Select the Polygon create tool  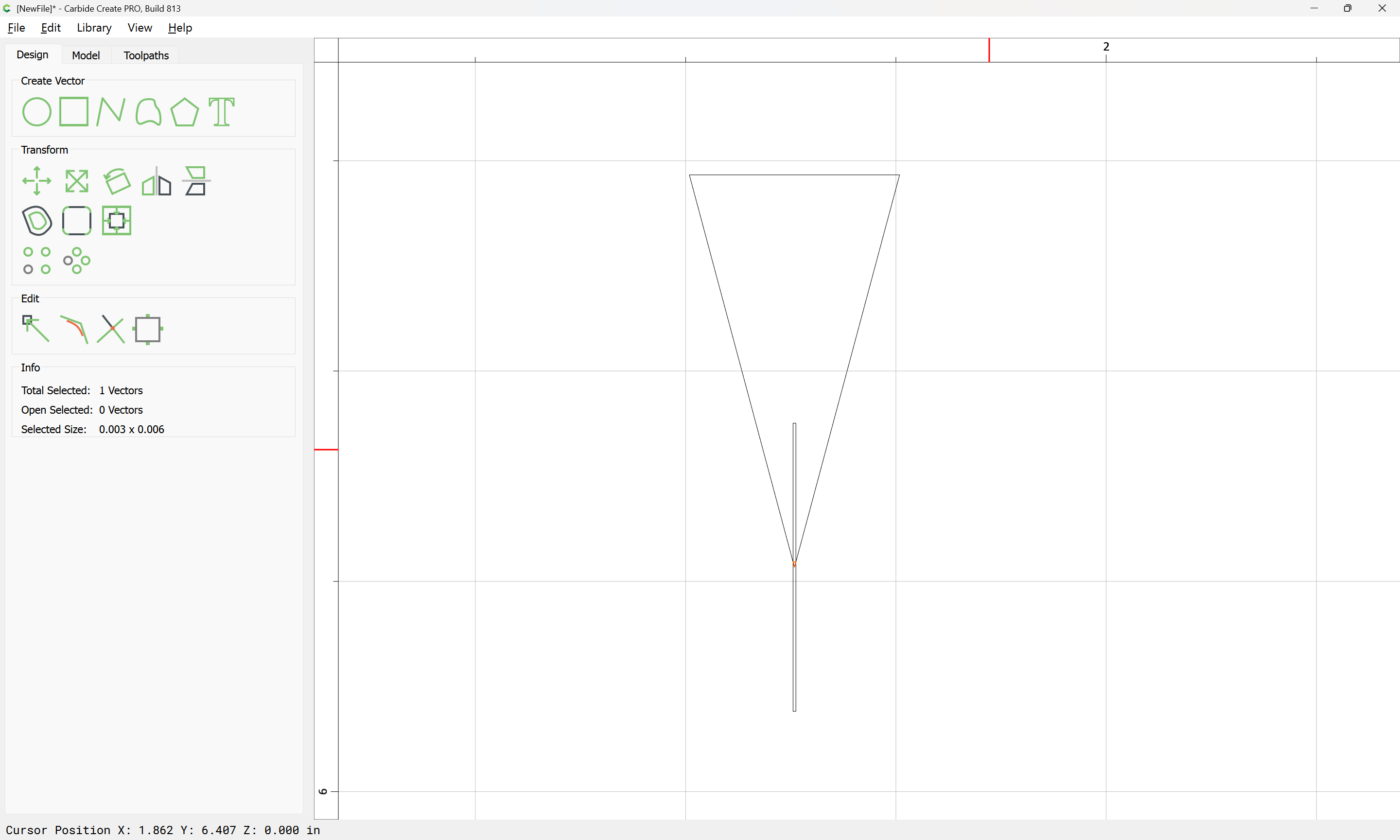(x=184, y=111)
